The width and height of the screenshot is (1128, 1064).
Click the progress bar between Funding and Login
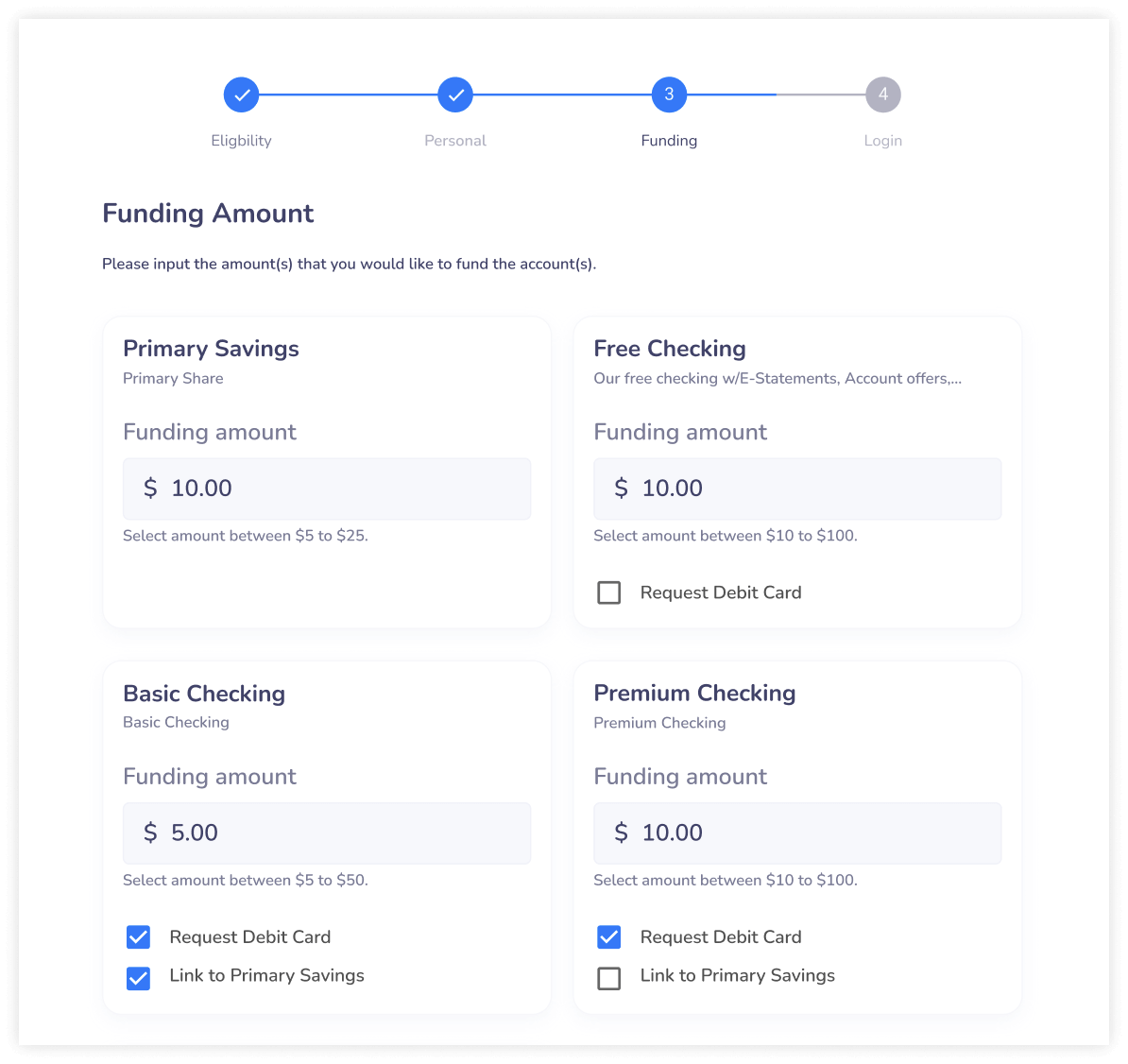pos(776,94)
